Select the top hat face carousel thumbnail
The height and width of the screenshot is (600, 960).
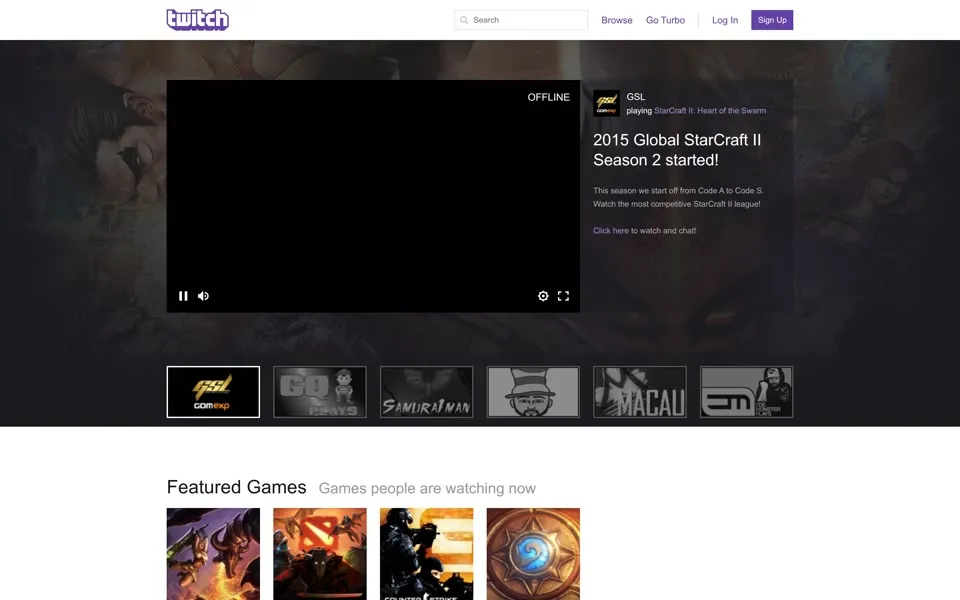pos(533,392)
